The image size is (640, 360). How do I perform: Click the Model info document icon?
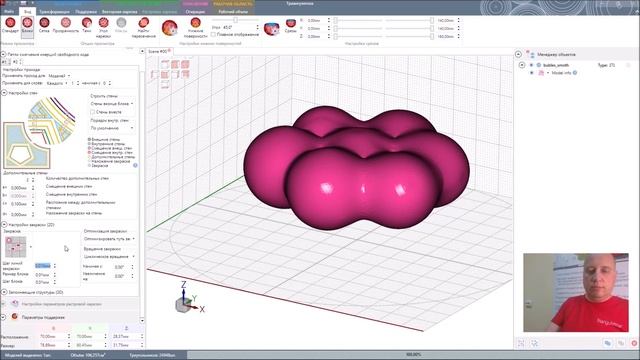pos(542,73)
